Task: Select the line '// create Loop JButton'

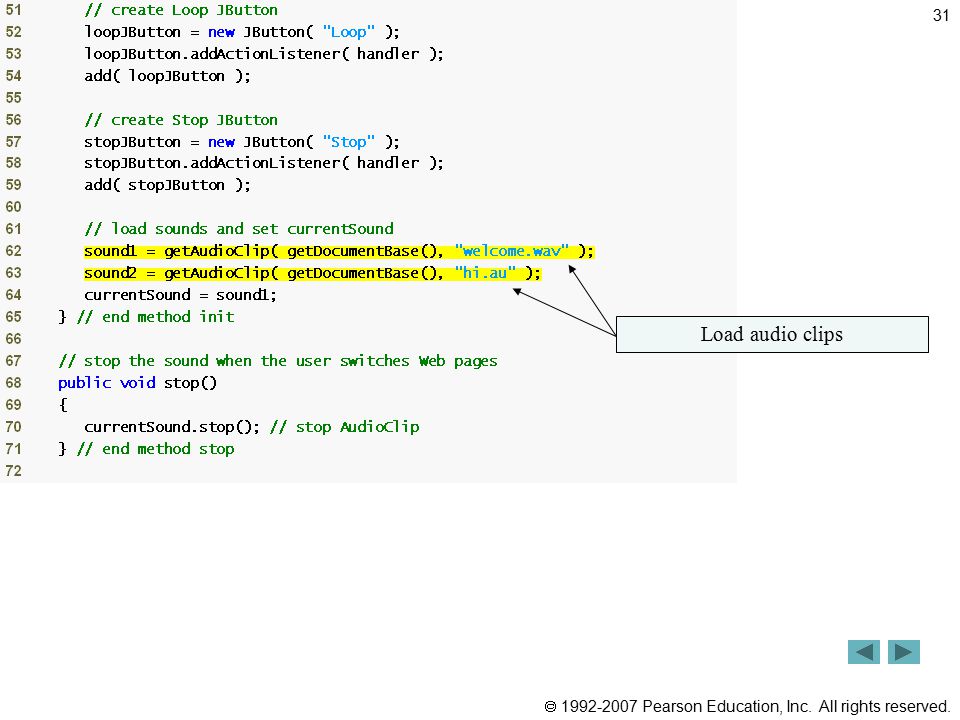Action: point(181,10)
